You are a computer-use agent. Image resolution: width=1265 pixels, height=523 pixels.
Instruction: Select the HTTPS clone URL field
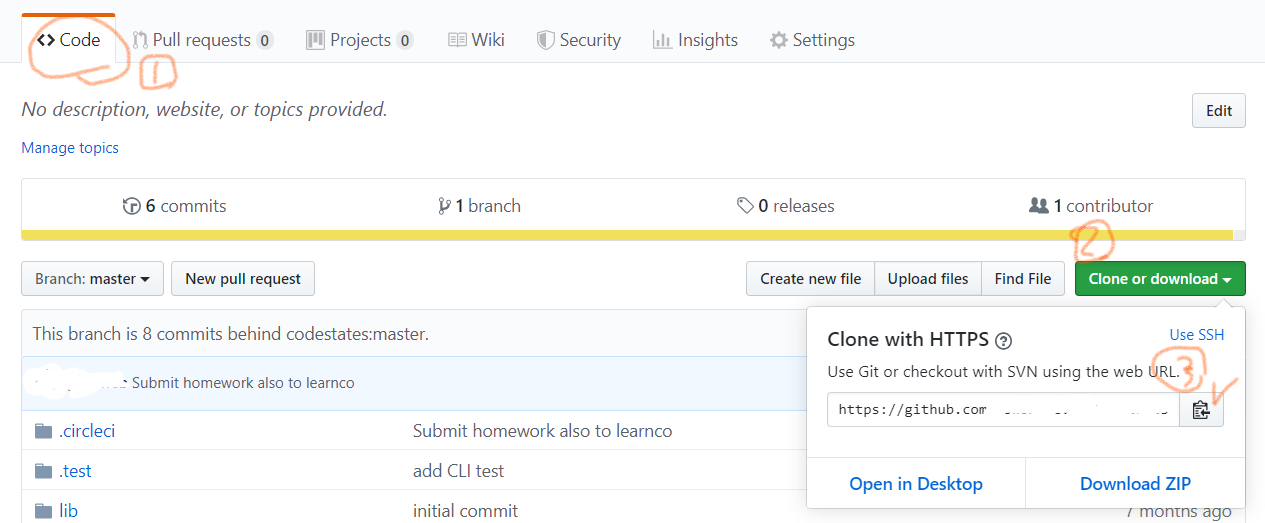(1003, 409)
